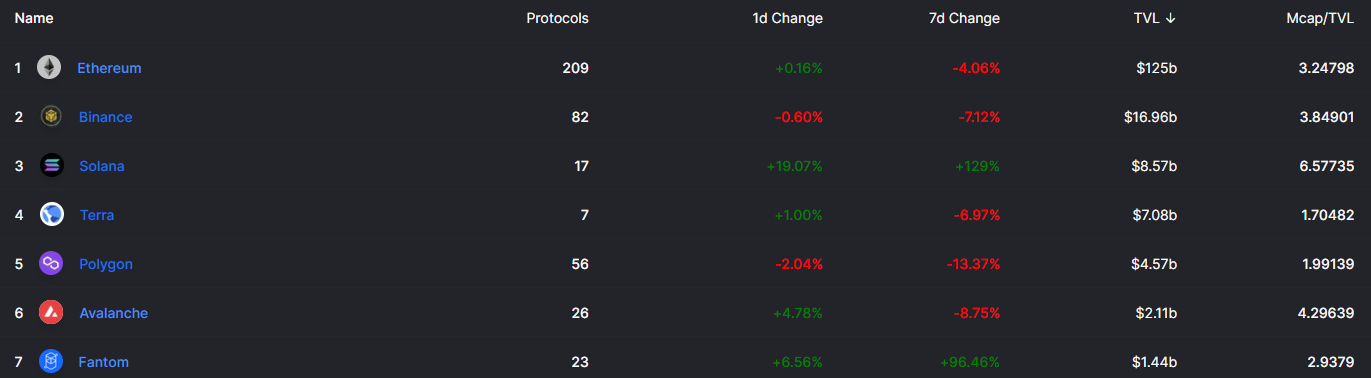The width and height of the screenshot is (1371, 378).
Task: Sort by 7d Change column
Action: click(x=964, y=18)
